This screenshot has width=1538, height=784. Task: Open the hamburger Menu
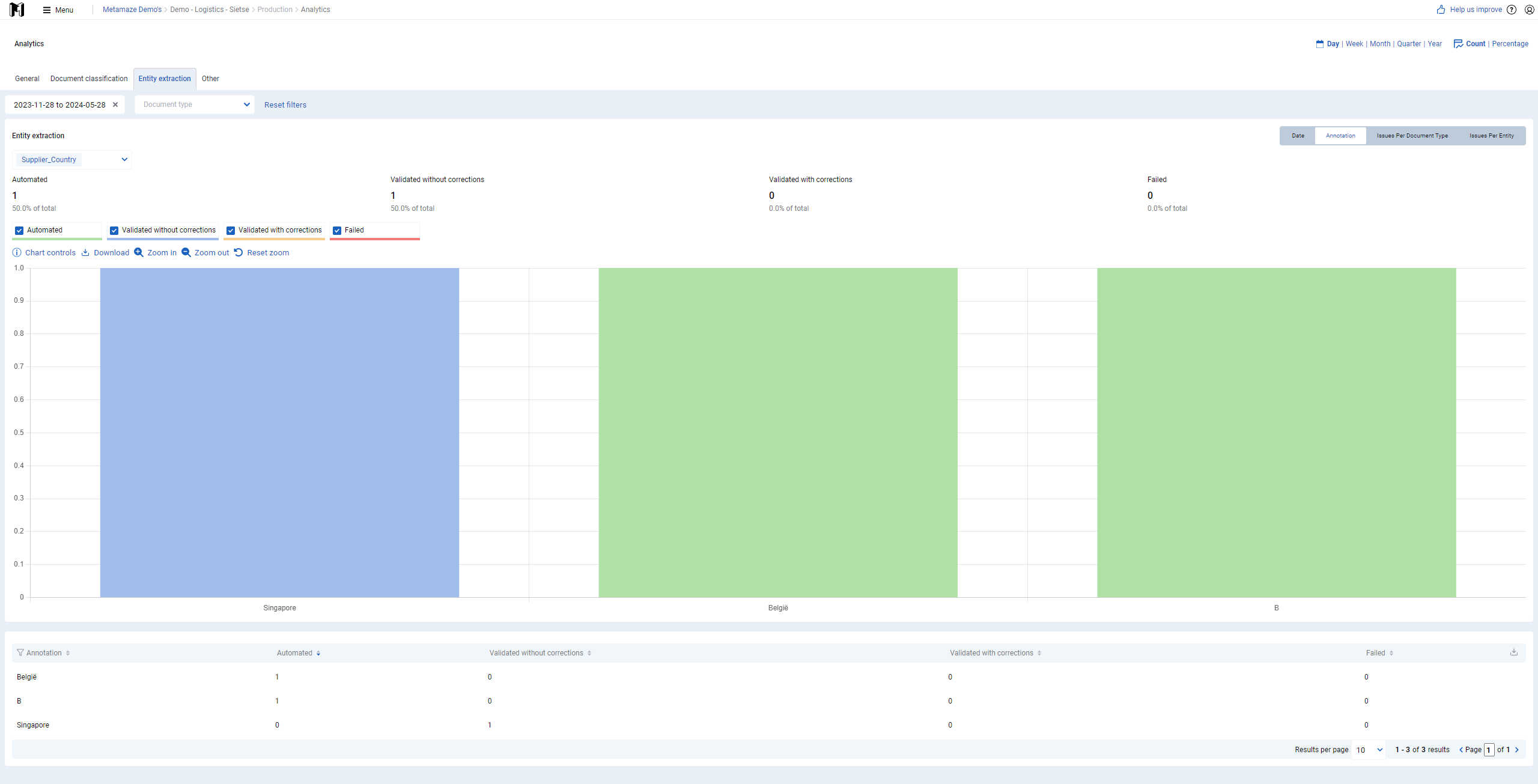pyautogui.click(x=58, y=10)
